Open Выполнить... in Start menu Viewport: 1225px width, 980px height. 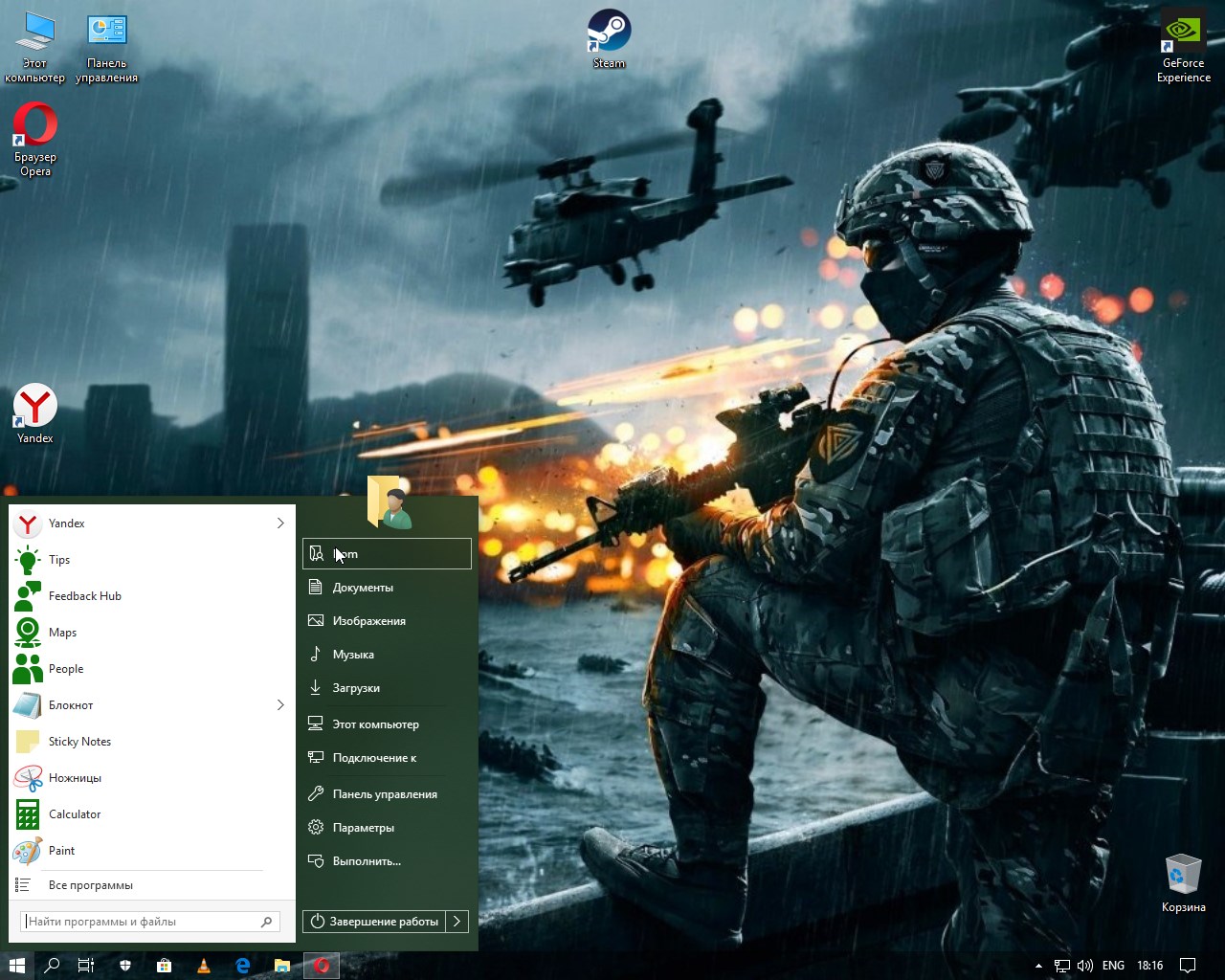[x=387, y=861]
